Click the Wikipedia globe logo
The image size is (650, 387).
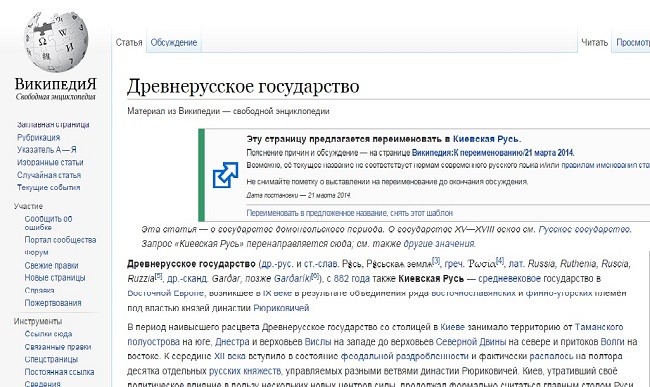pos(56,41)
